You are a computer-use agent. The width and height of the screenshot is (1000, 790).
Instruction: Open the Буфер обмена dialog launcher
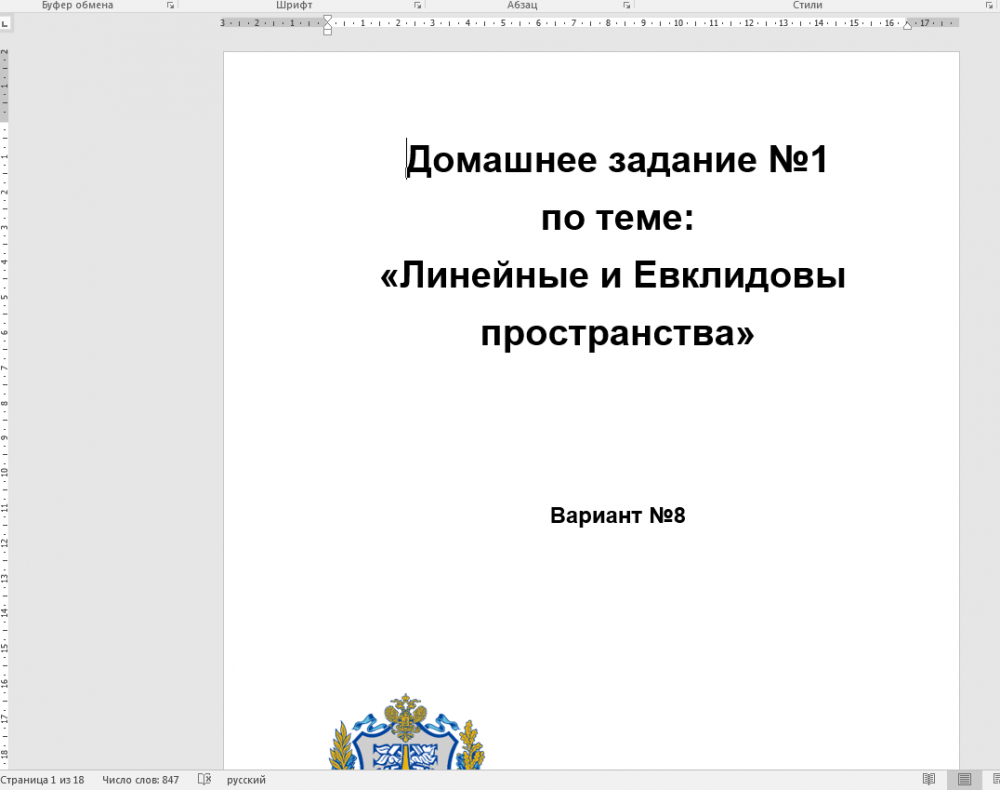pyautogui.click(x=170, y=6)
